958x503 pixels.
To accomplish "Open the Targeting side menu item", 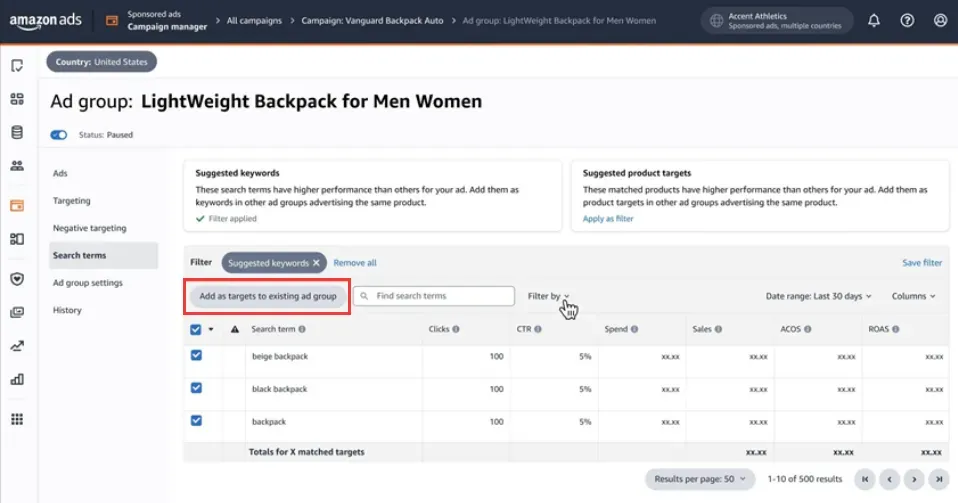I will coord(71,200).
